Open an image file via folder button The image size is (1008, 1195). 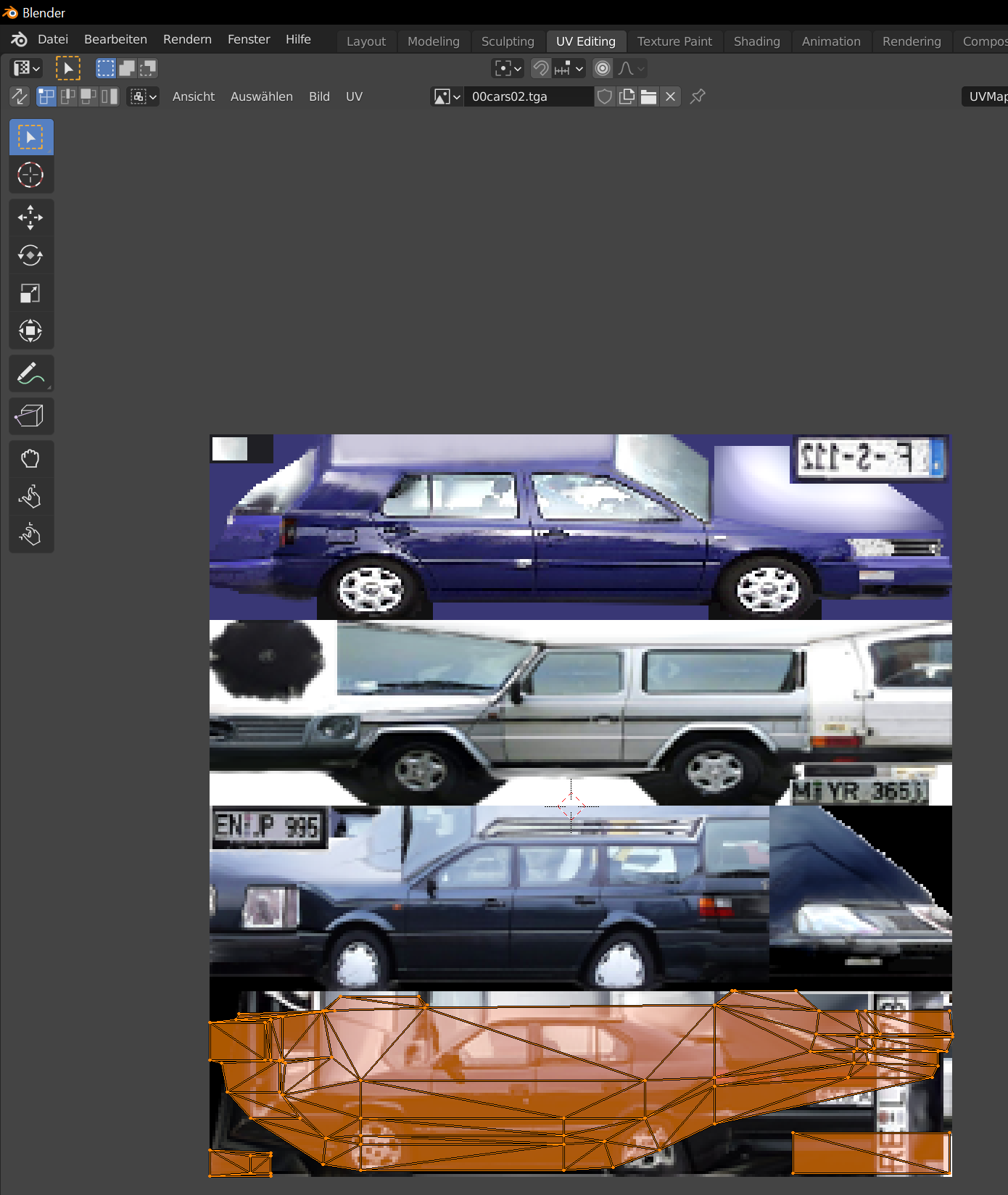[648, 96]
